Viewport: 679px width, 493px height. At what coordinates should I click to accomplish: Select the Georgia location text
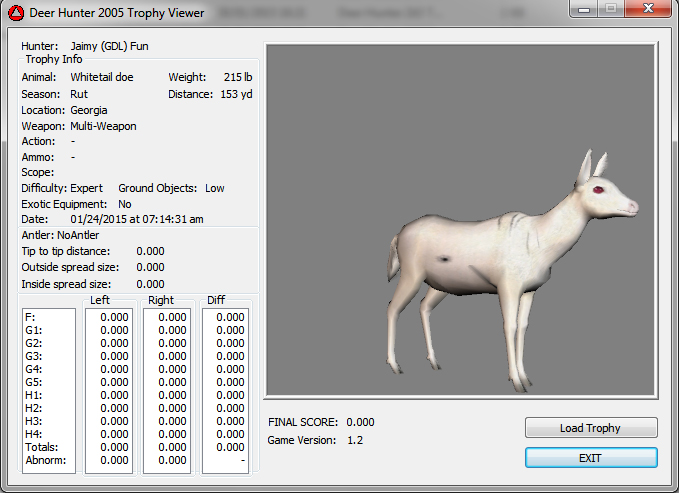(89, 110)
